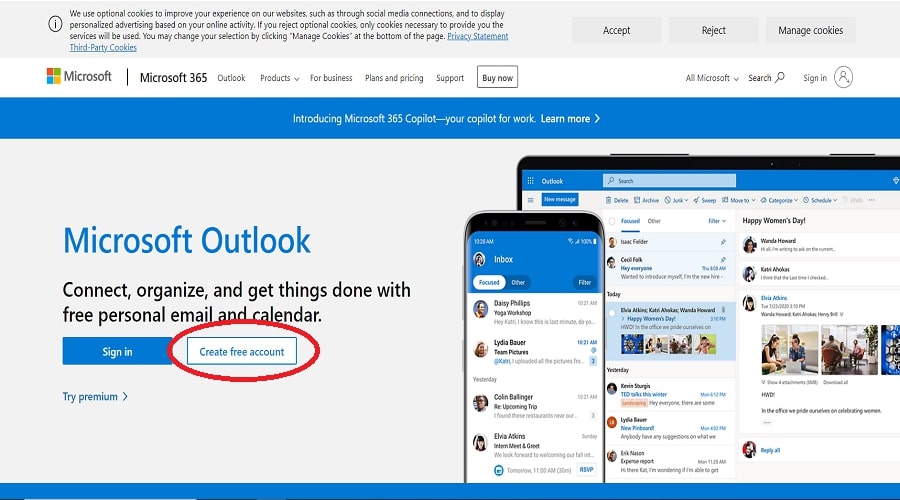Open Daisy Phillips Yoga Workshop email on phone
Viewport: 900px width, 500px height.
534,312
